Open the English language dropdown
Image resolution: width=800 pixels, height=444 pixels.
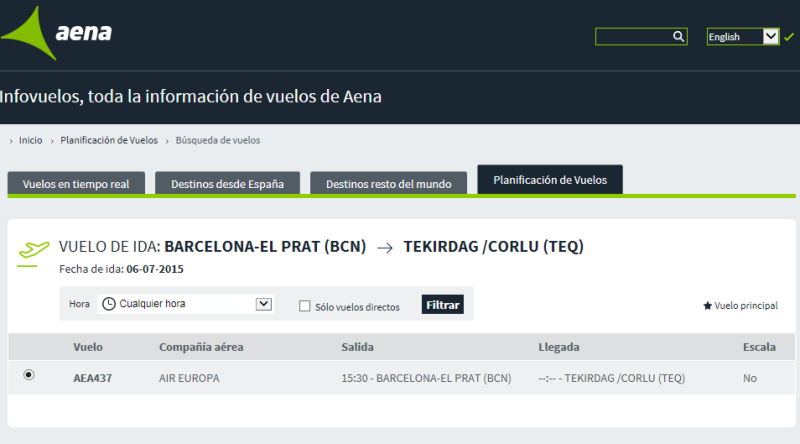pos(743,36)
